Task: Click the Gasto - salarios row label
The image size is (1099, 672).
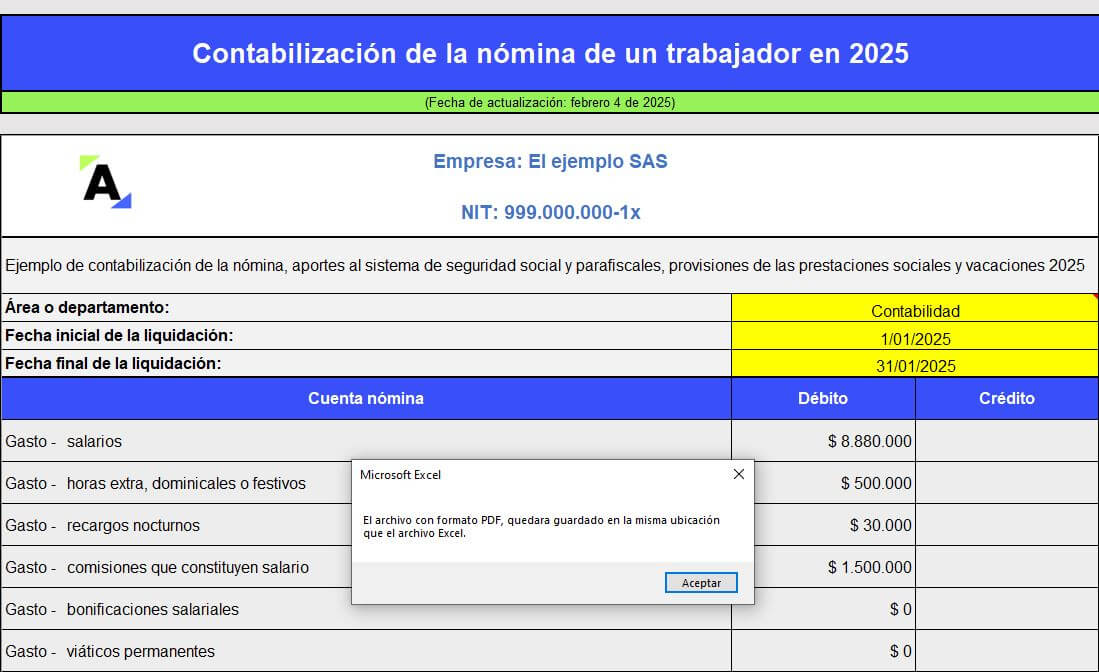Action: [64, 441]
